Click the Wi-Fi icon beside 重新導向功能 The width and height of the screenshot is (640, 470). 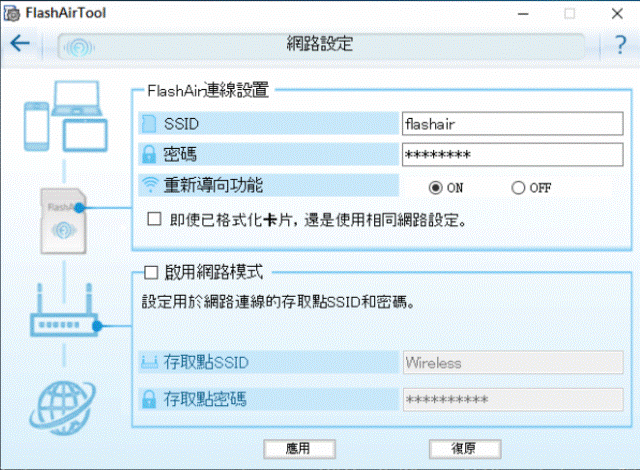[x=150, y=185]
